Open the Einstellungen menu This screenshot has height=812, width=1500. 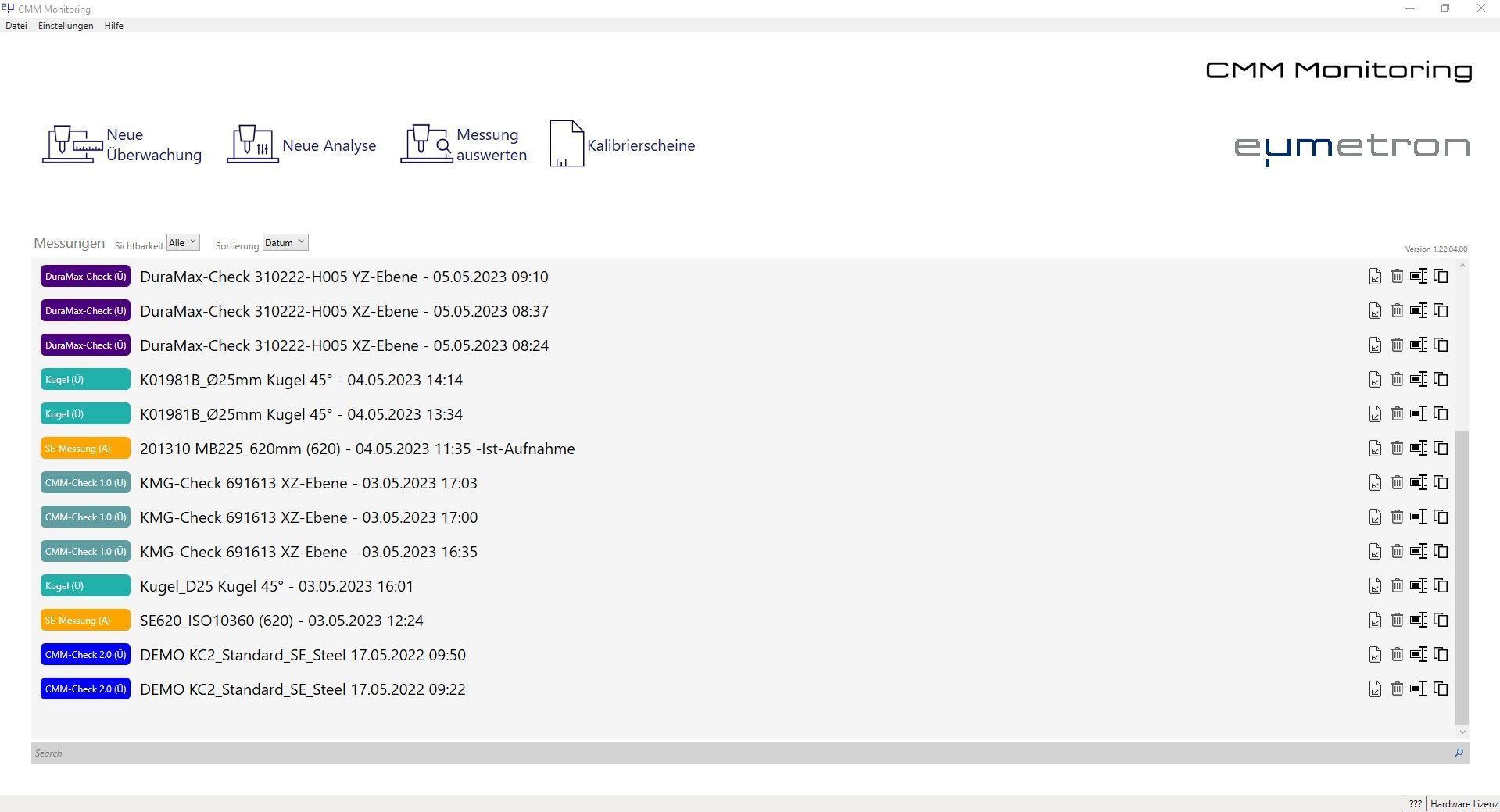tap(66, 26)
